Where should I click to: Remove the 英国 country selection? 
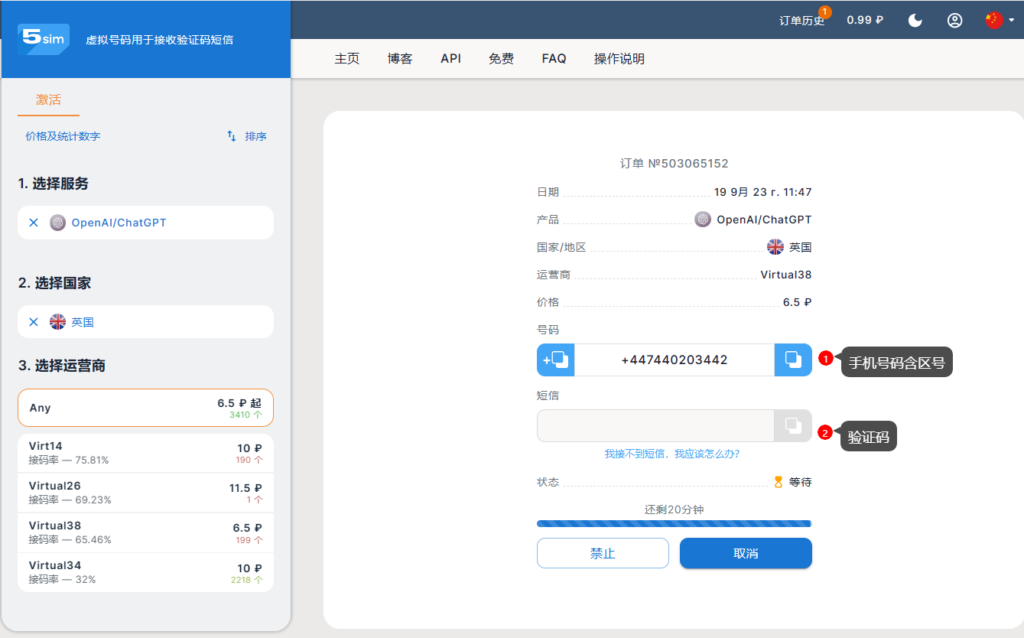coord(33,322)
